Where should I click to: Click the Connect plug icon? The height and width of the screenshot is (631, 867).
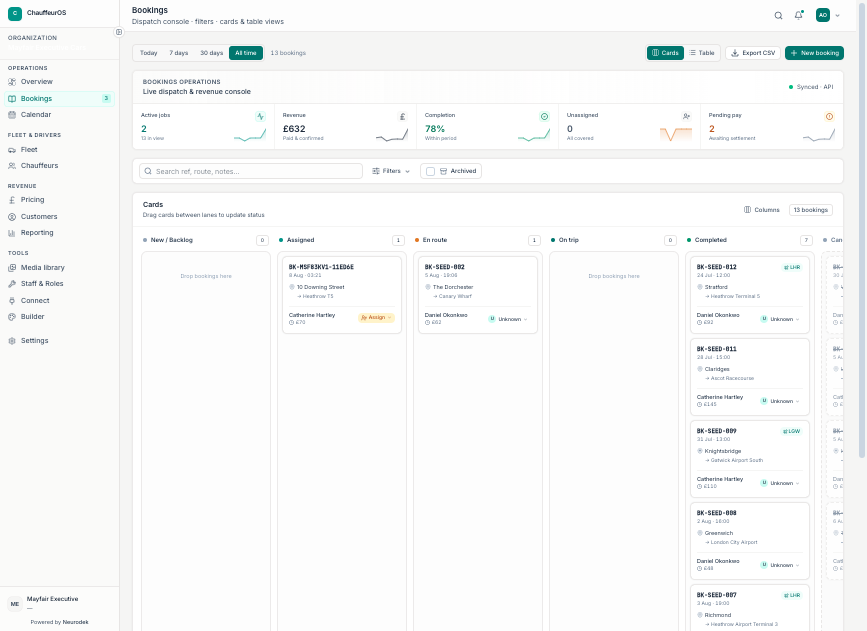(12, 301)
